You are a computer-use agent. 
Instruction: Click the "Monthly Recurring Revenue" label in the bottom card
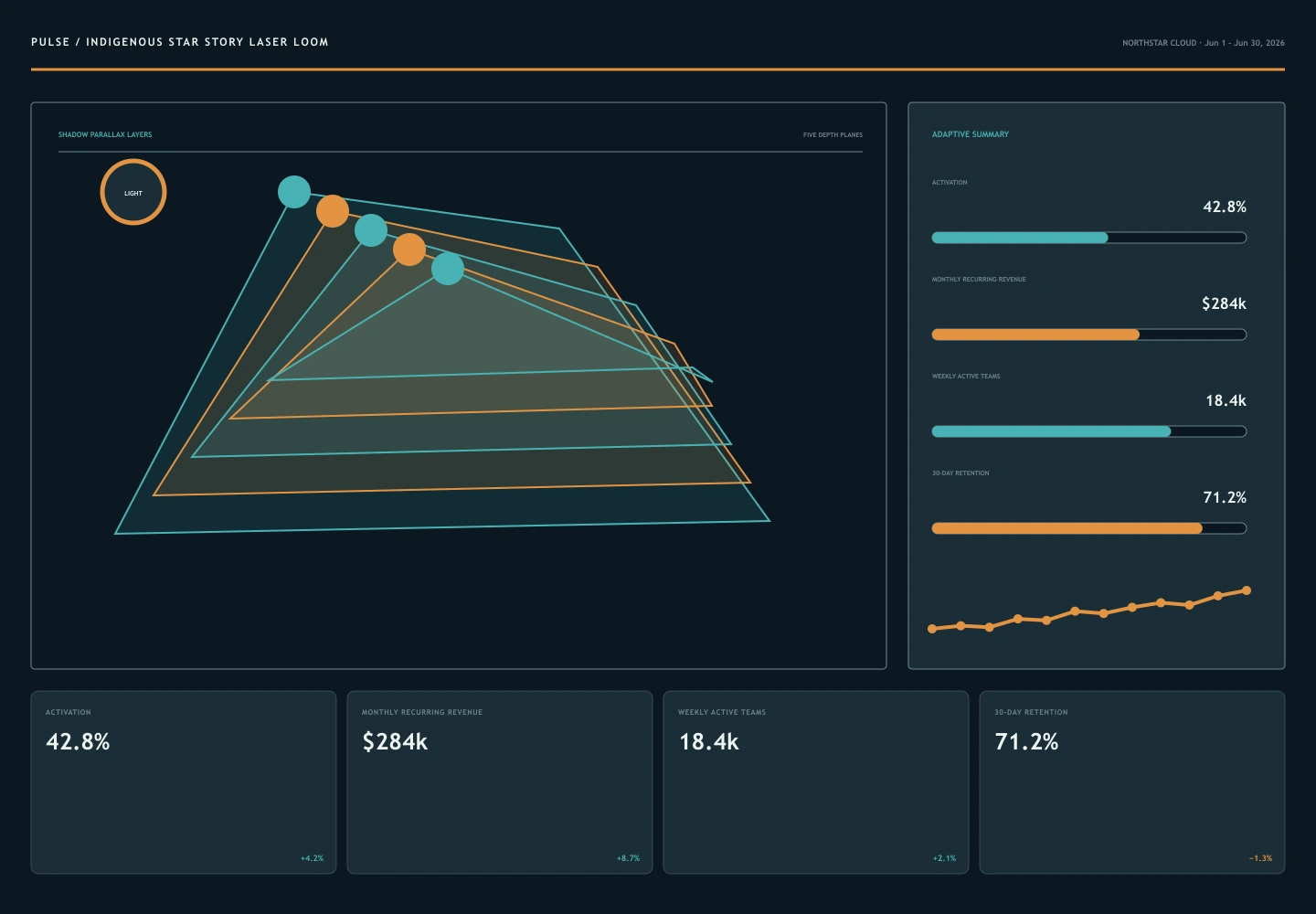[x=422, y=712]
